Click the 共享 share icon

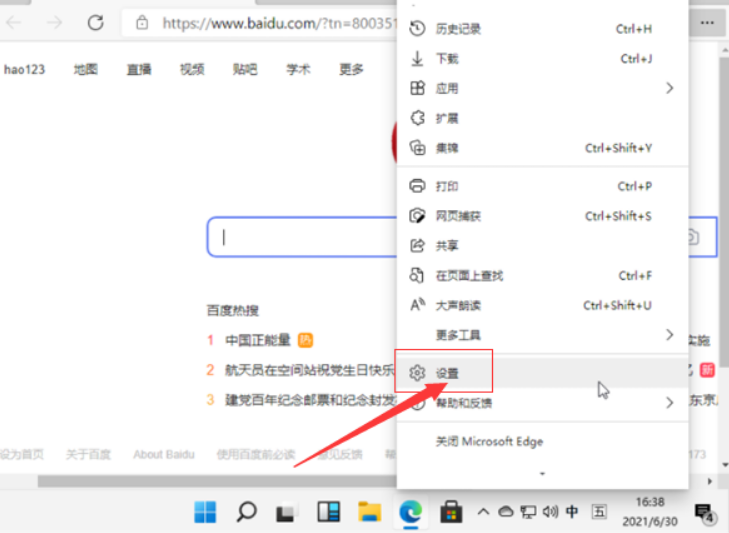coord(417,245)
